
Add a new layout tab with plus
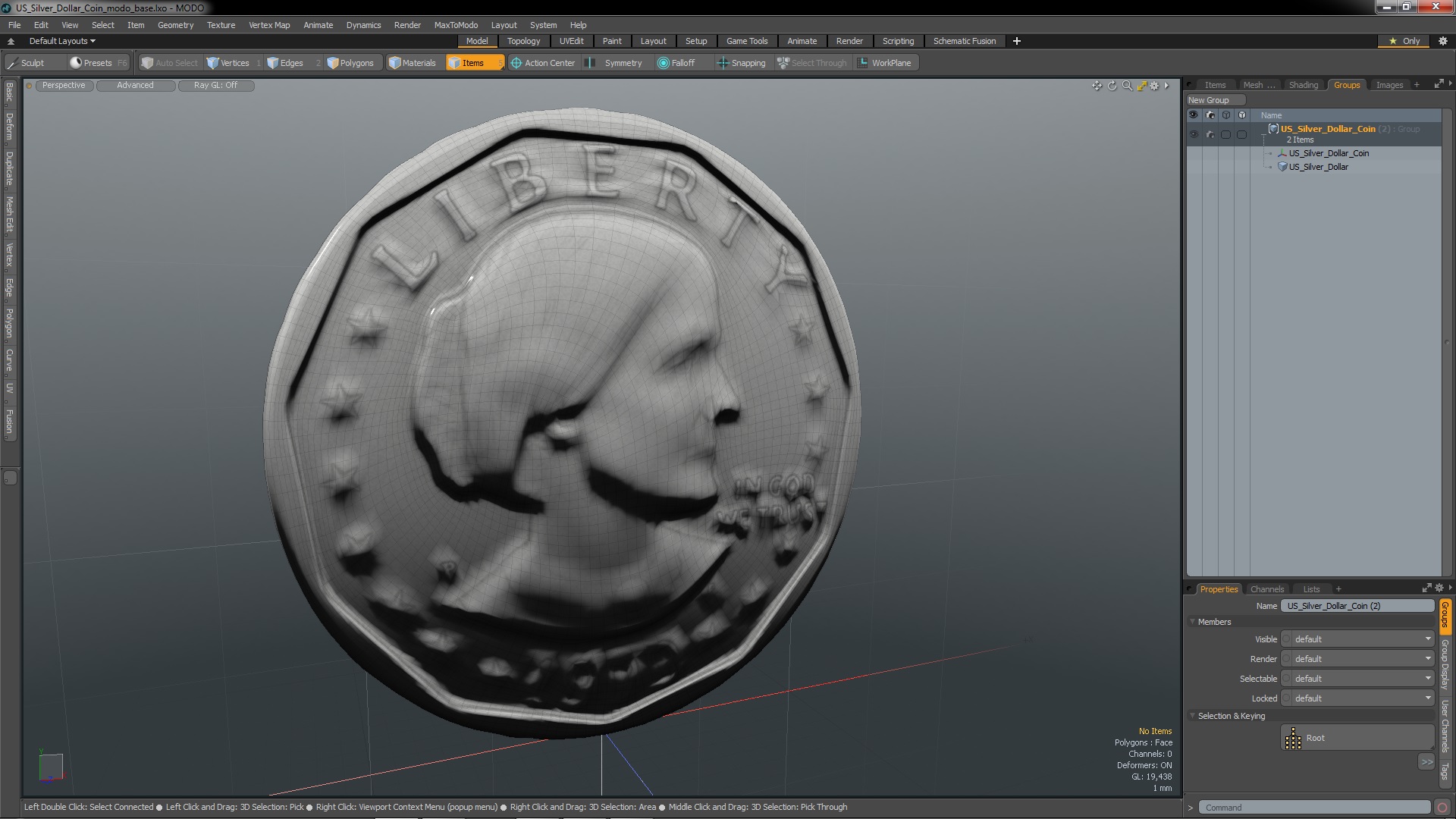pyautogui.click(x=1017, y=41)
